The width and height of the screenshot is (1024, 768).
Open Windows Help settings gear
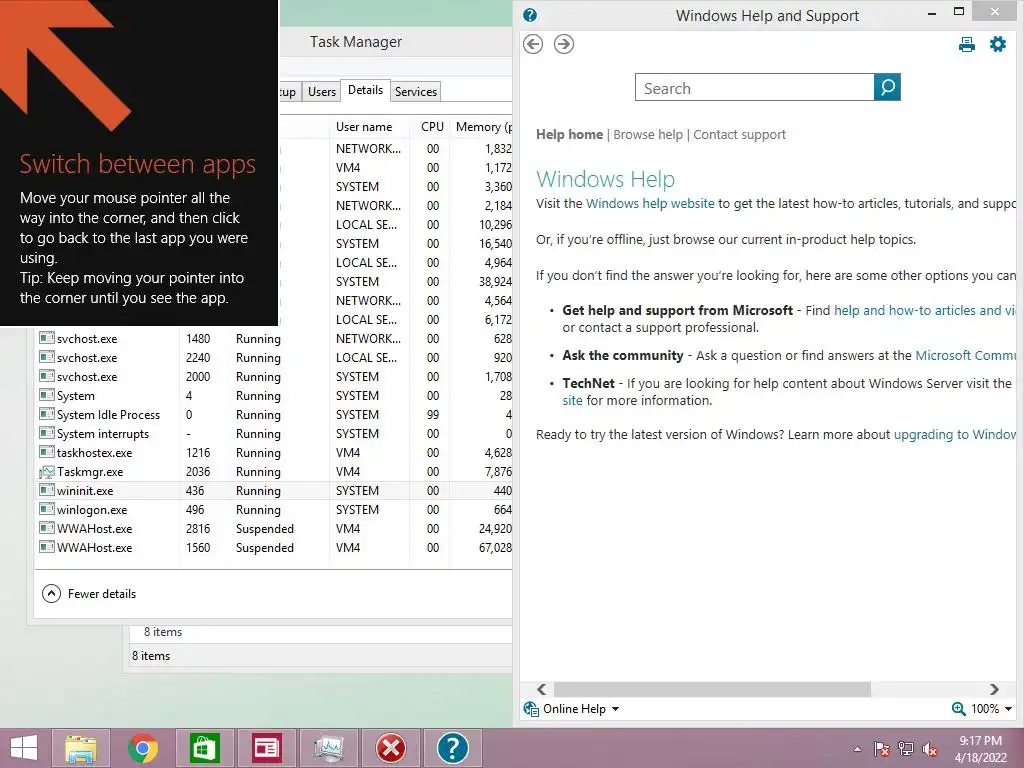point(997,44)
